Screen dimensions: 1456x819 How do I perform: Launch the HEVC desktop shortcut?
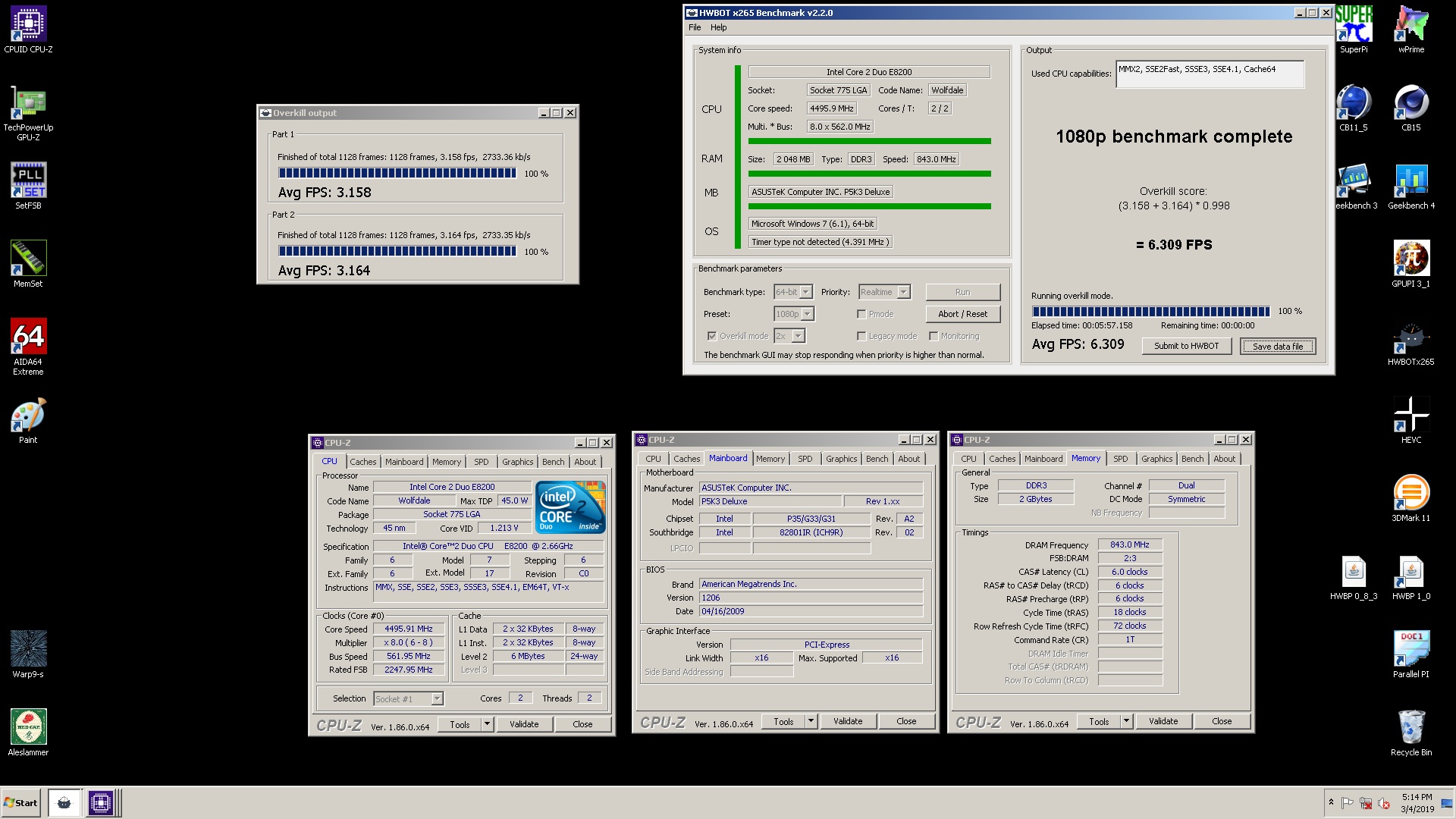1411,421
